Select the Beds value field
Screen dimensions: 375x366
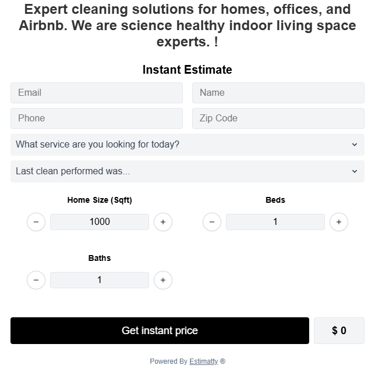275,222
